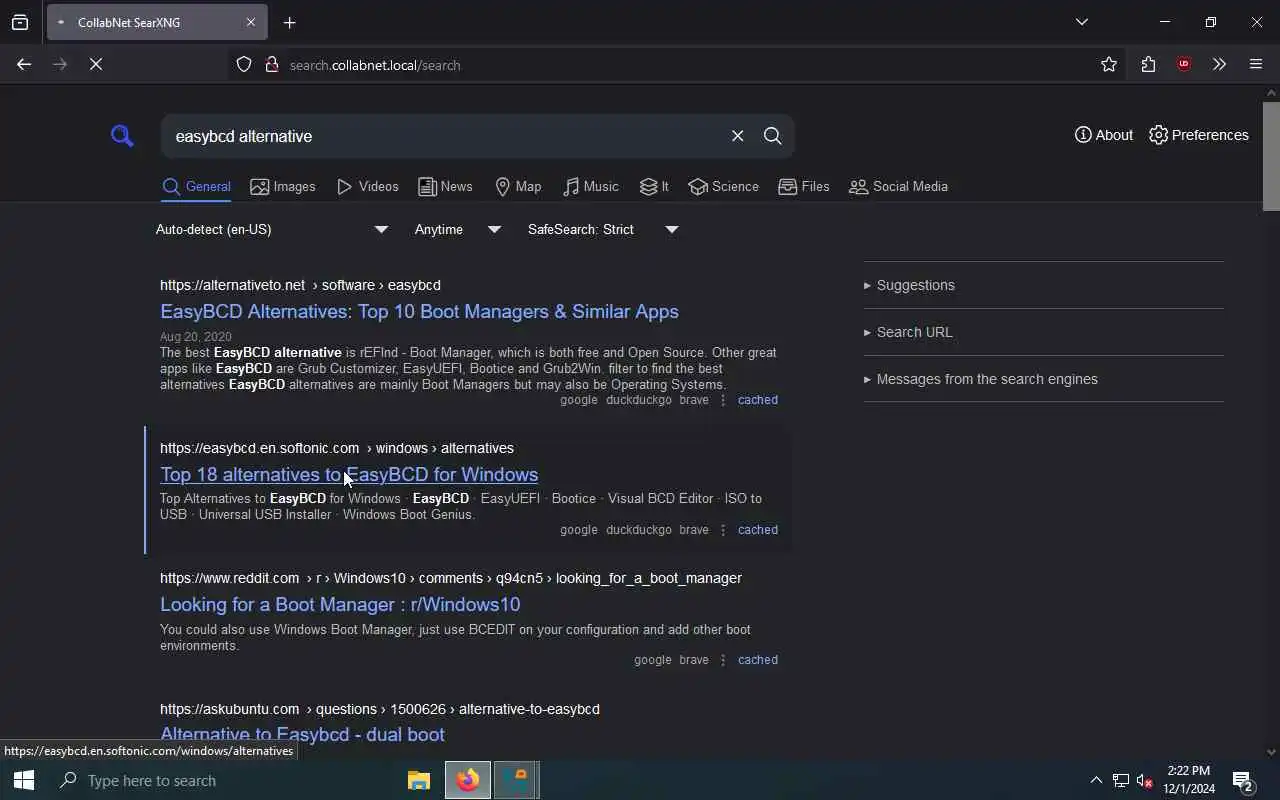Image resolution: width=1280 pixels, height=800 pixels.
Task: Open Firefox View recent browsing icon
Action: pyautogui.click(x=20, y=22)
